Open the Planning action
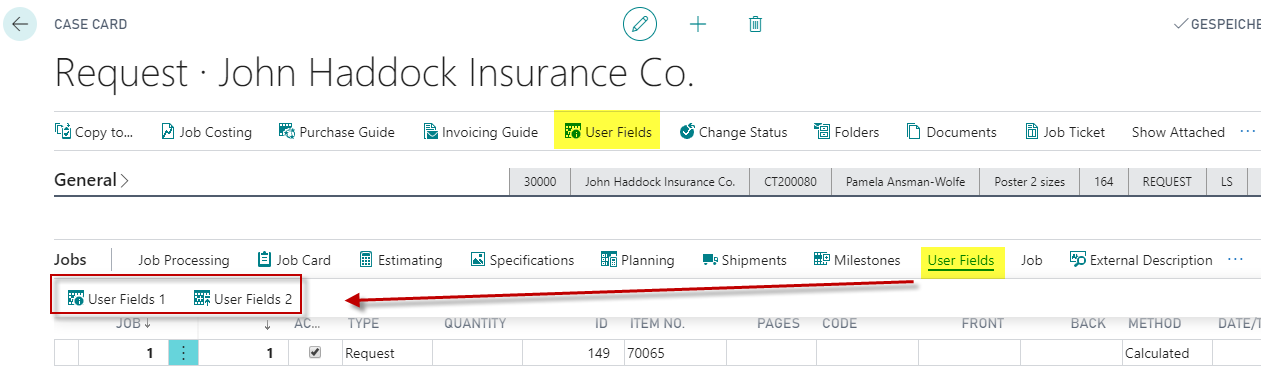The height and width of the screenshot is (366, 1261). click(637, 260)
